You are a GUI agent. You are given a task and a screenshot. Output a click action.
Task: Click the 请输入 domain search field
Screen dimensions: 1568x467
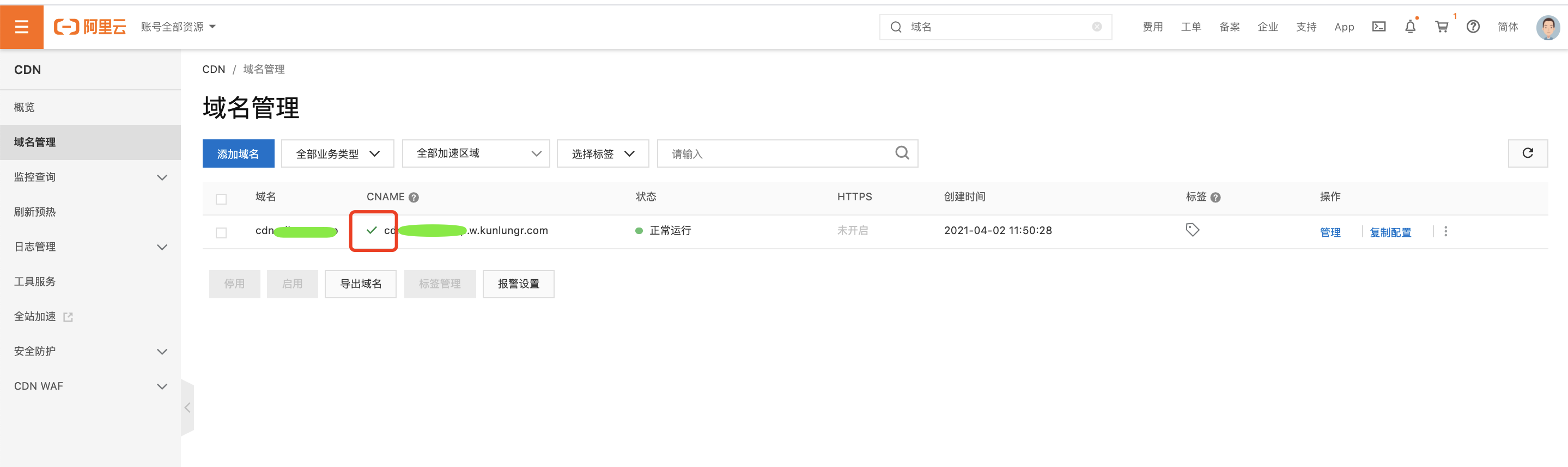tap(779, 154)
